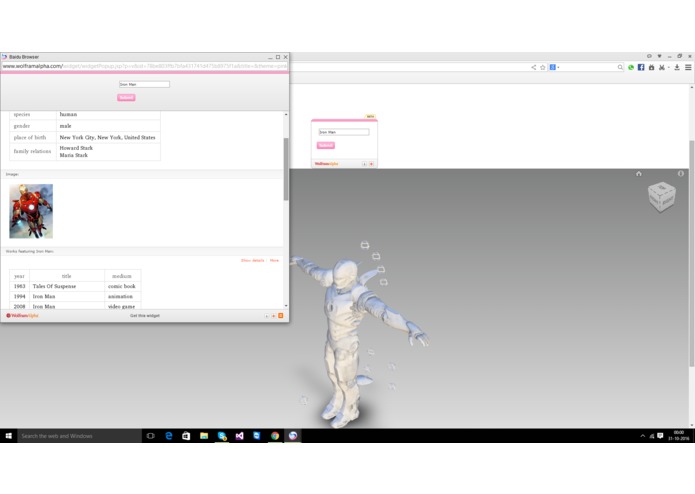The height and width of the screenshot is (494, 695).
Task: Open the Windows Store taskbar icon
Action: [x=186, y=436]
